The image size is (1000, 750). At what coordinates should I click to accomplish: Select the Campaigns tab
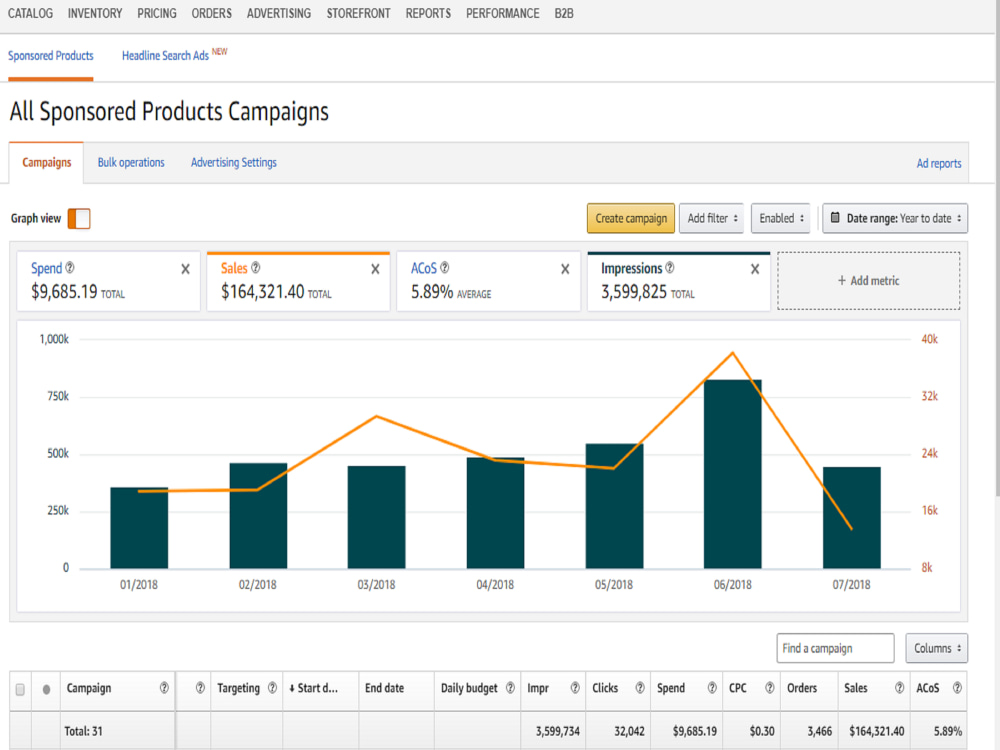(x=47, y=162)
